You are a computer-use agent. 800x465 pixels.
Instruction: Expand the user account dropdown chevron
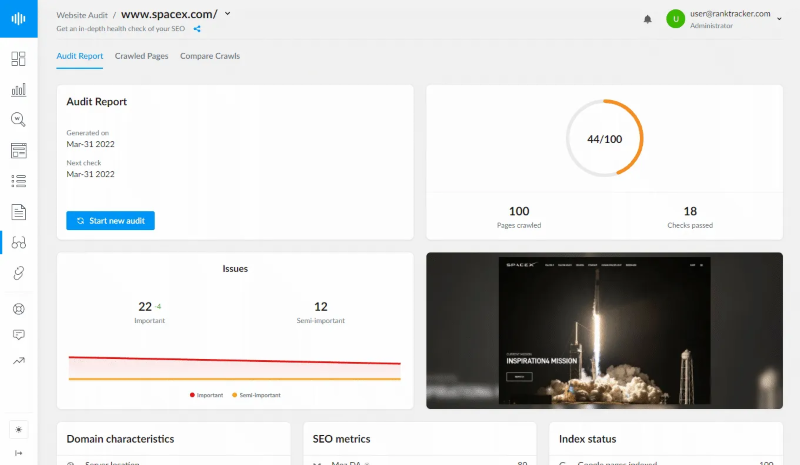[x=779, y=19]
